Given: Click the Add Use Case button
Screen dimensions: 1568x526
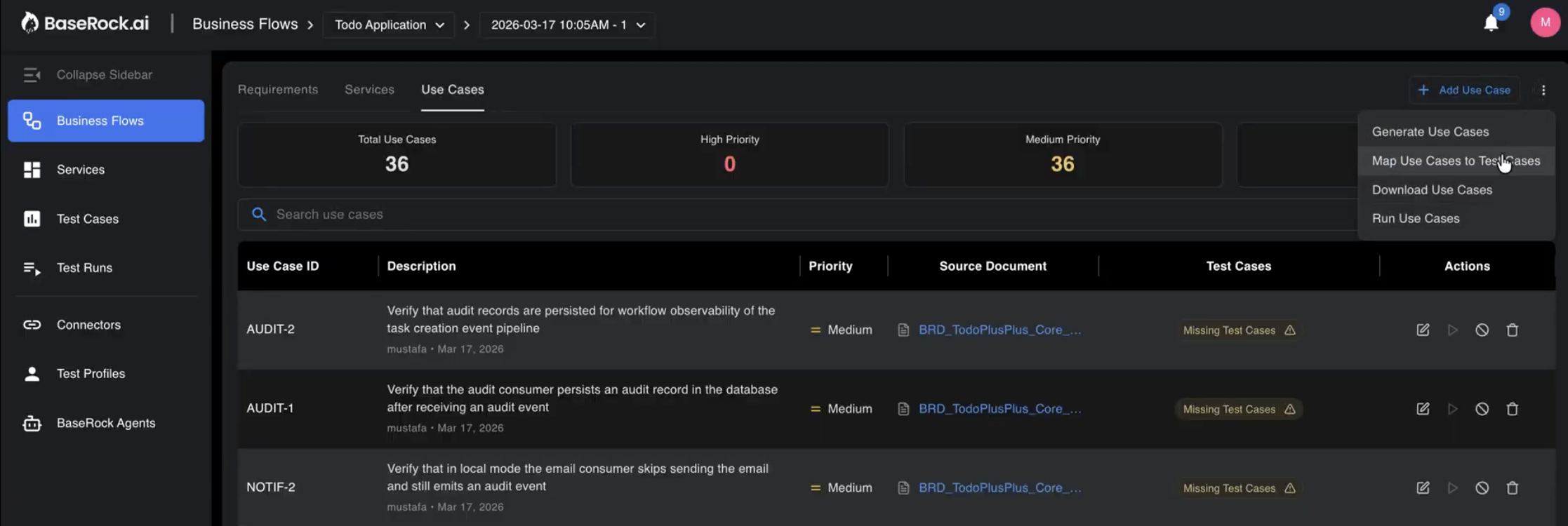Looking at the screenshot, I should 1464,90.
